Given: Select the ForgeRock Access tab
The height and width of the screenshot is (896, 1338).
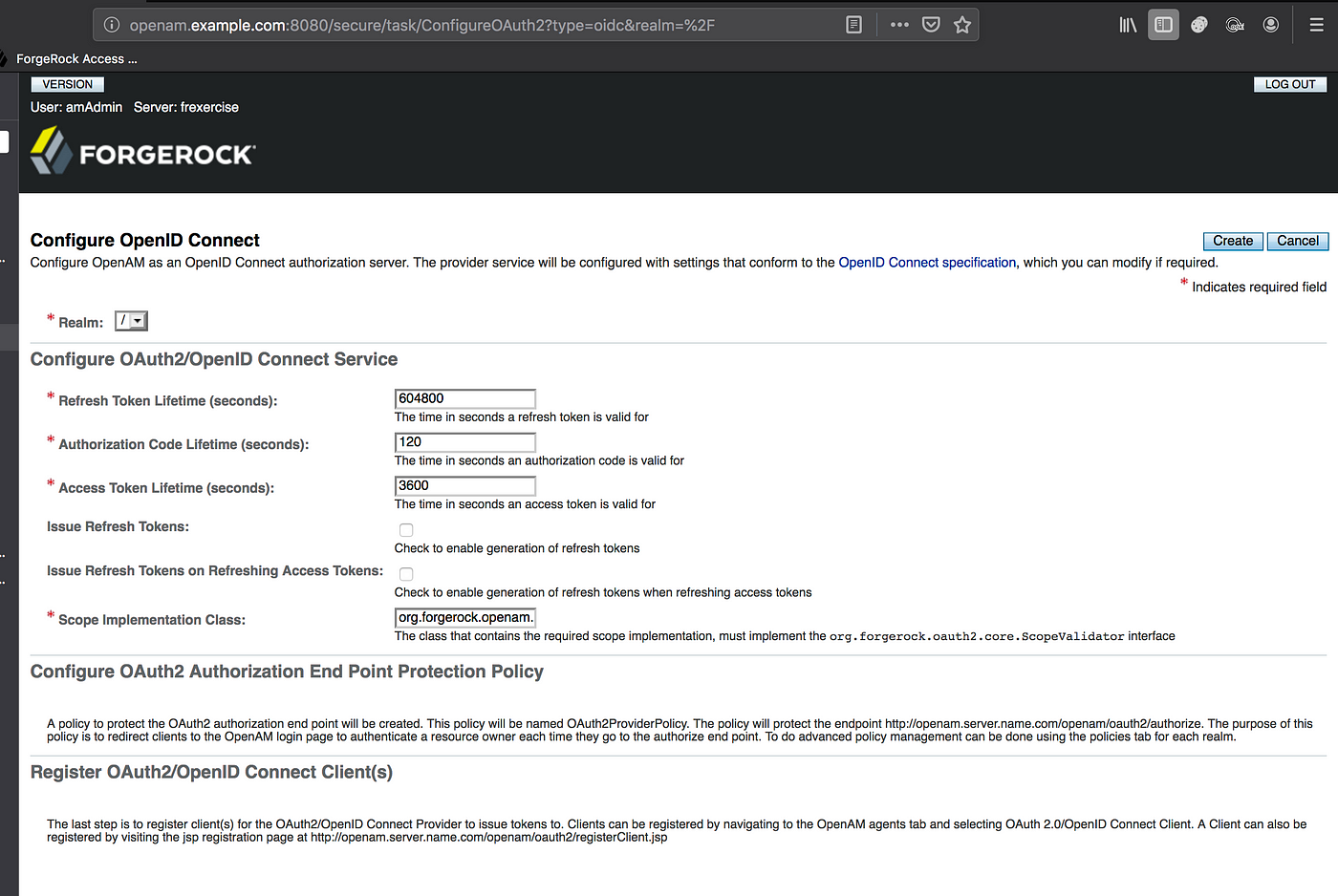Looking at the screenshot, I should 76,59.
